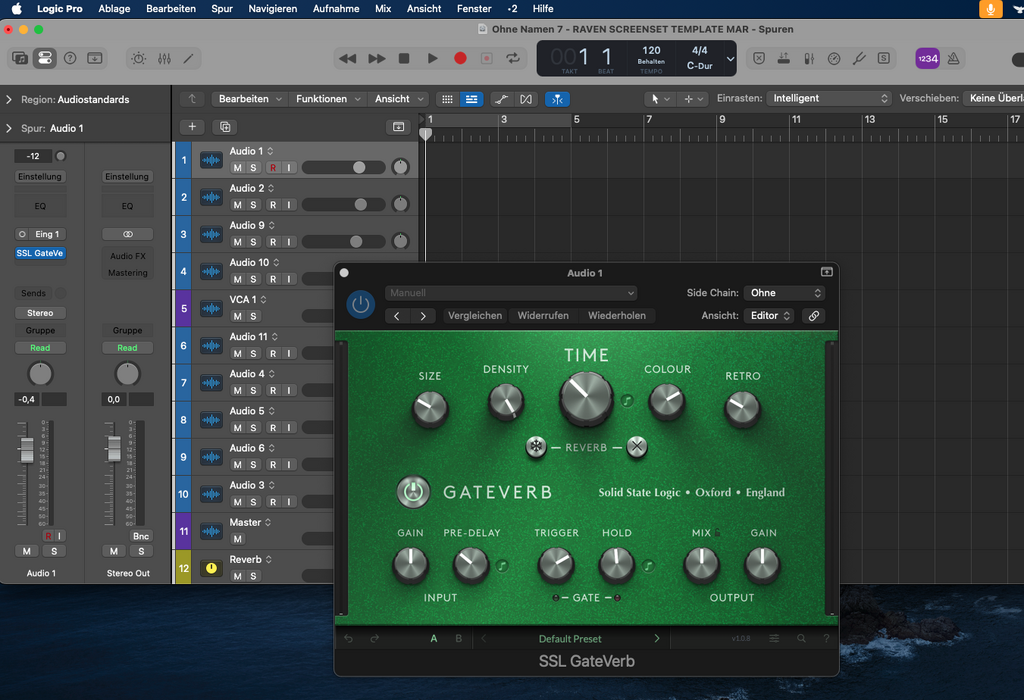This screenshot has width=1024, height=700.
Task: Open the Spur menu
Action: [x=222, y=8]
